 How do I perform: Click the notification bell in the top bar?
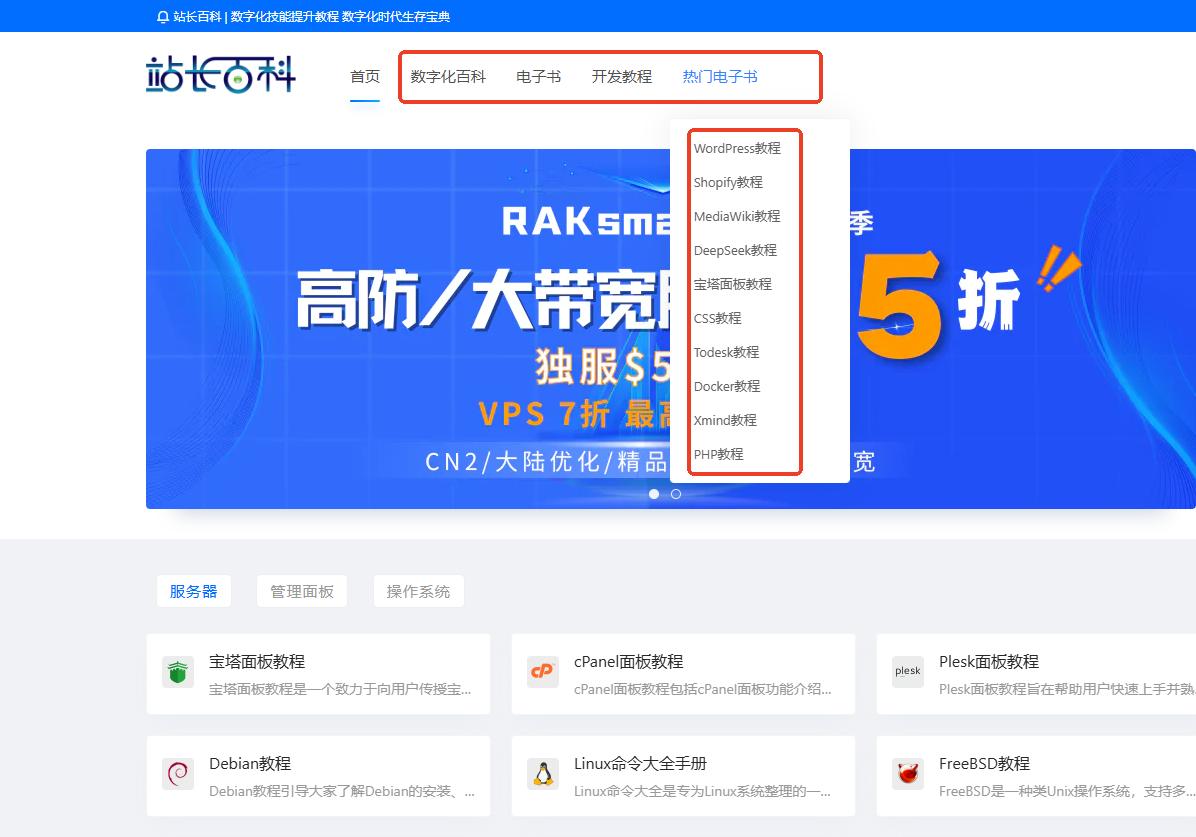coord(163,15)
